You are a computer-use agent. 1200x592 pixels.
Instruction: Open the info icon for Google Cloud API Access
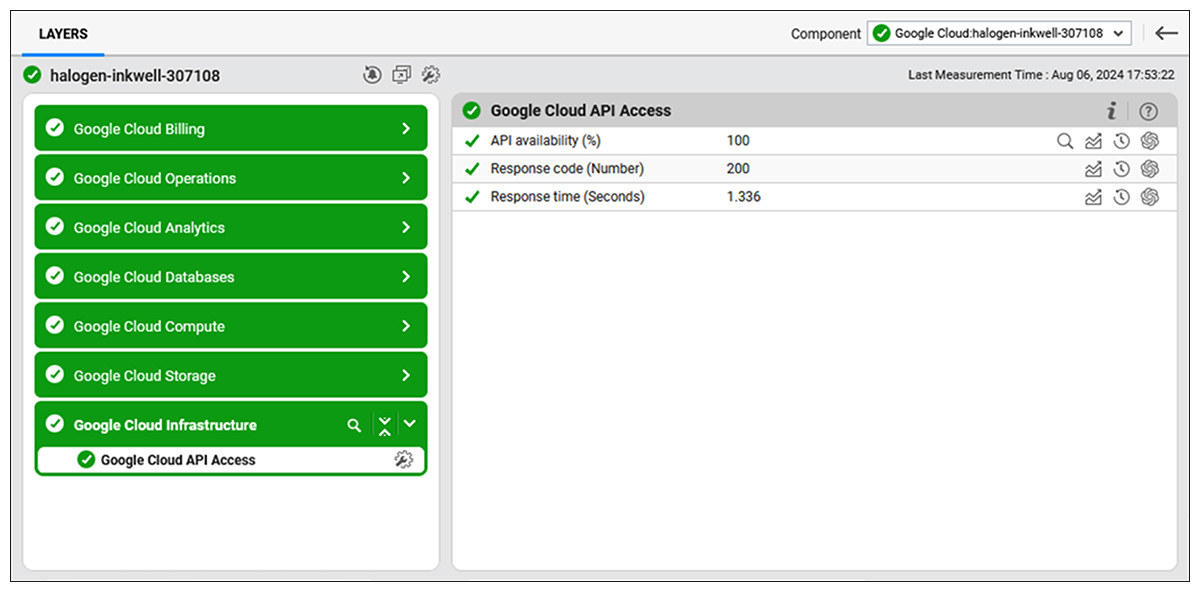click(1111, 111)
